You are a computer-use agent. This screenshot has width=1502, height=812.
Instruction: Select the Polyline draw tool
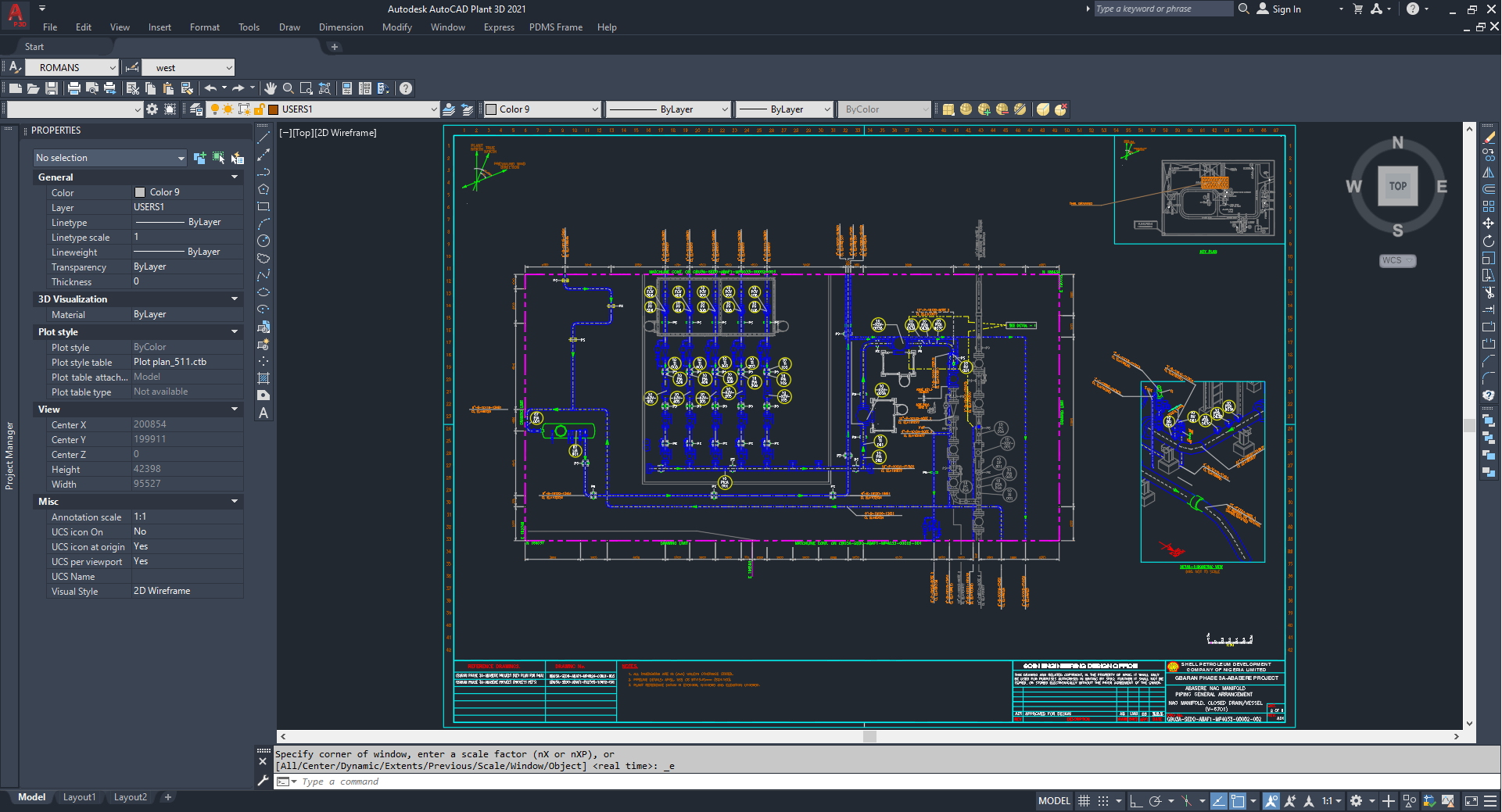(x=263, y=173)
